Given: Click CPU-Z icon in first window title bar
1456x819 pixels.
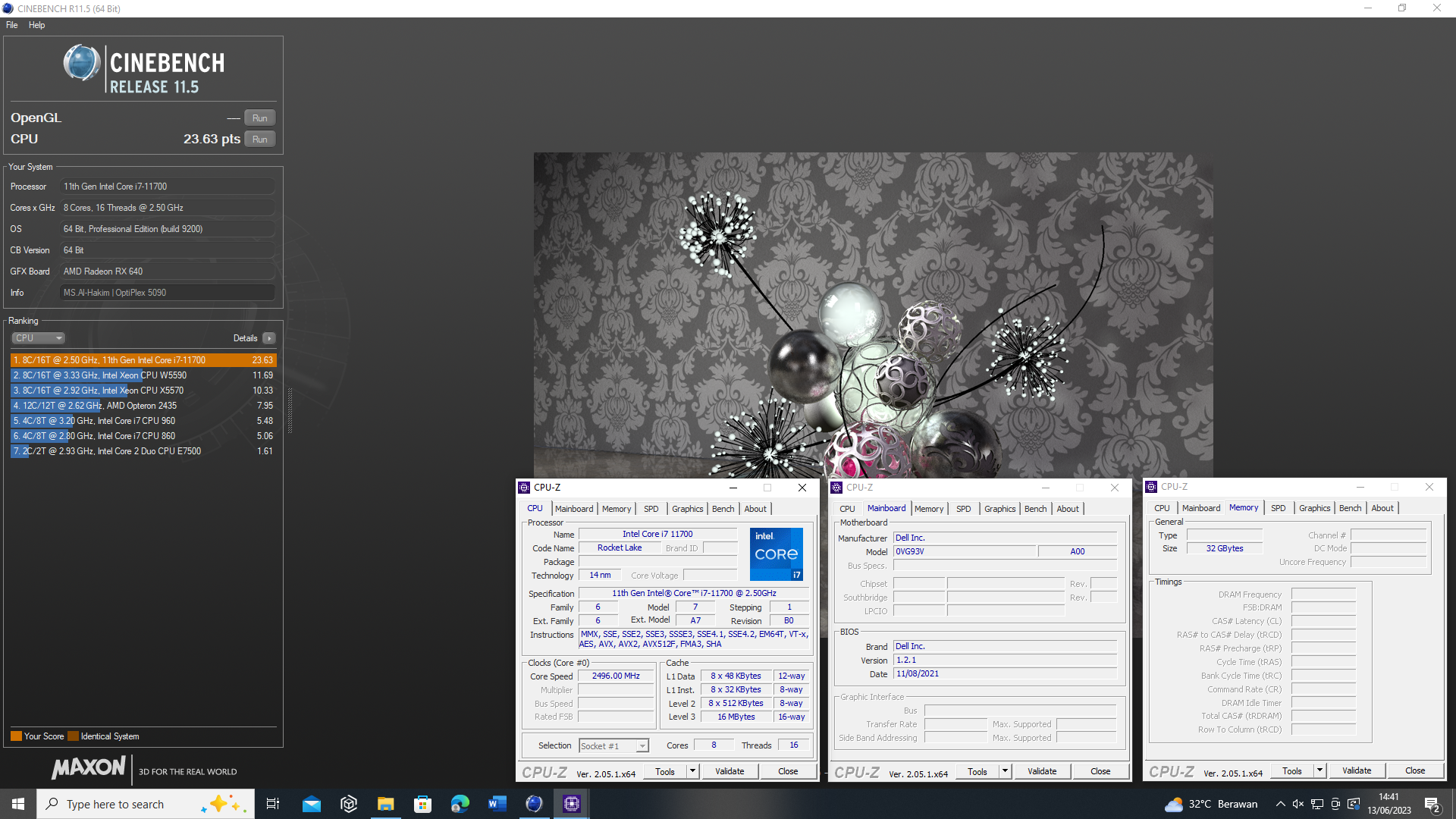Looking at the screenshot, I should pos(524,488).
